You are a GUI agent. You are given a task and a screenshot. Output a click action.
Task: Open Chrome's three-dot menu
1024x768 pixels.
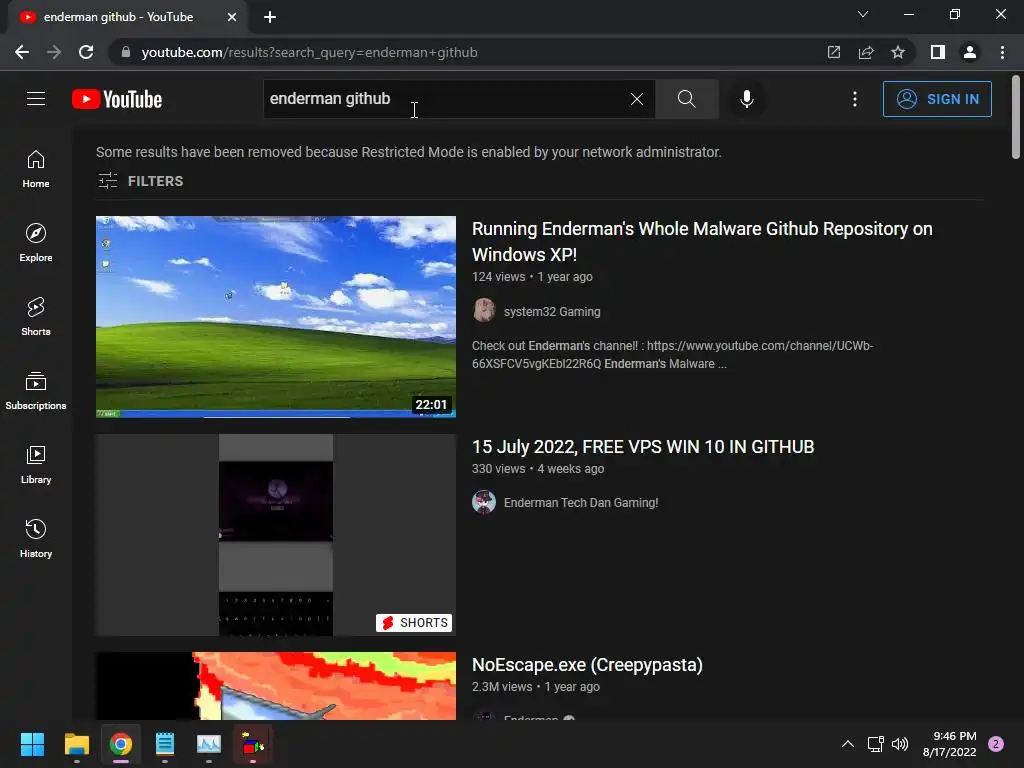tap(1002, 52)
